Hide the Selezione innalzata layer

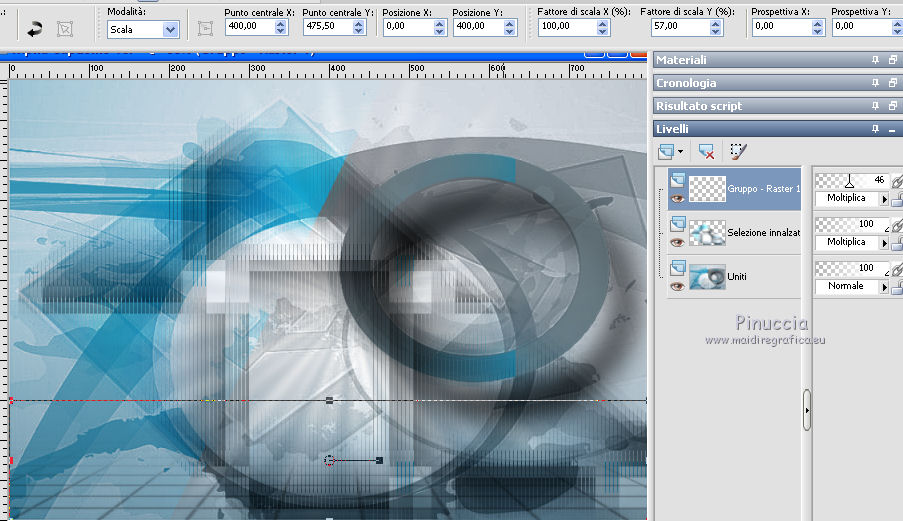pos(677,242)
